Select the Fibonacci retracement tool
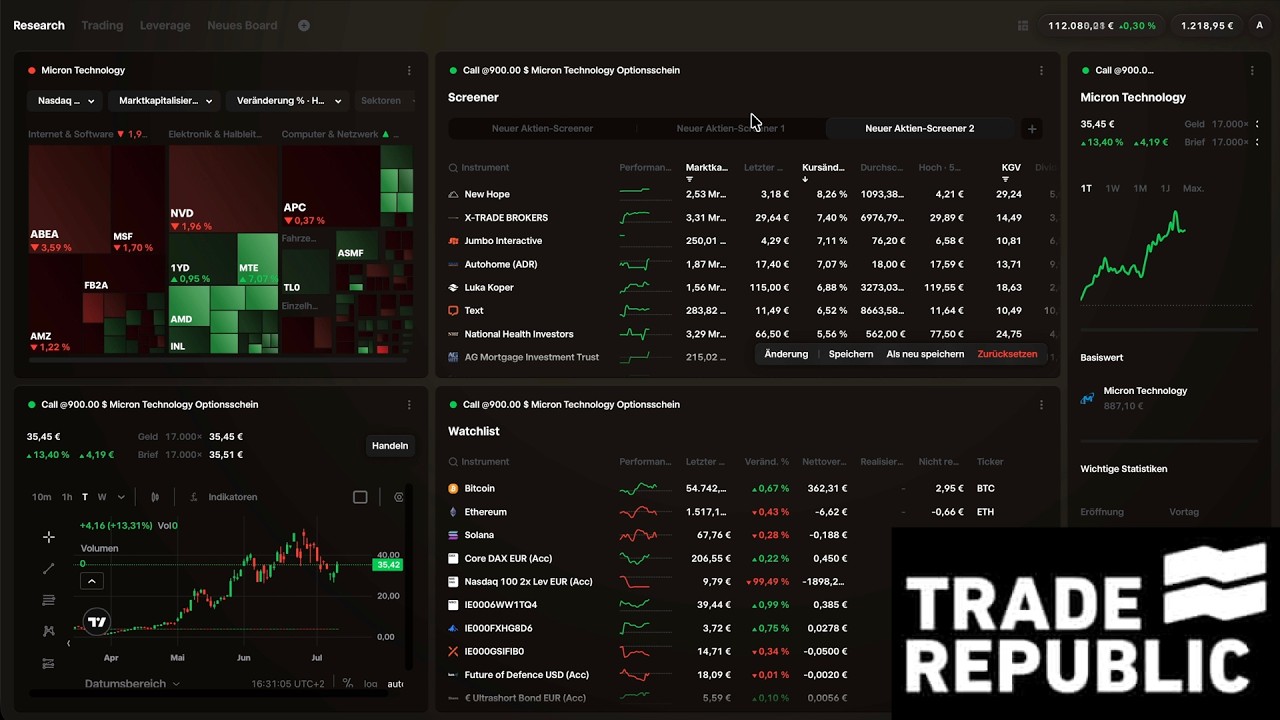The width and height of the screenshot is (1280, 720). click(x=49, y=600)
